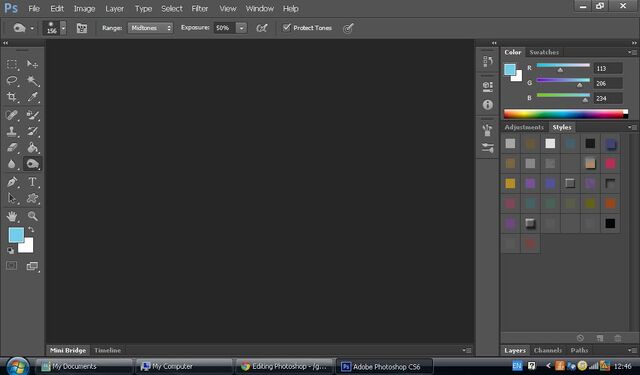The image size is (640, 375).
Task: Open the Windows Start button
Action: point(17,366)
